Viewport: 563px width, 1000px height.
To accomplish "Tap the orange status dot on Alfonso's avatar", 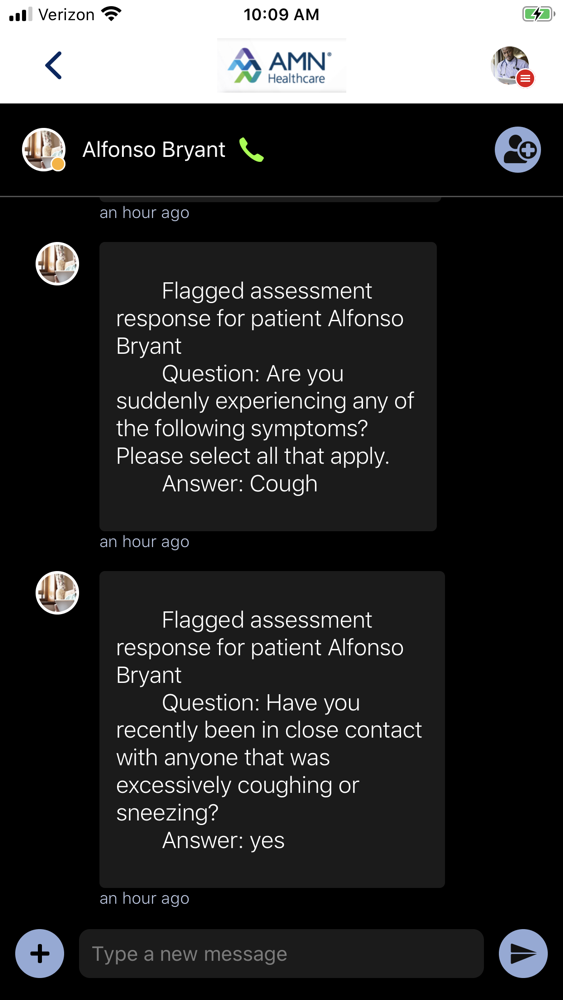I will coord(58,165).
